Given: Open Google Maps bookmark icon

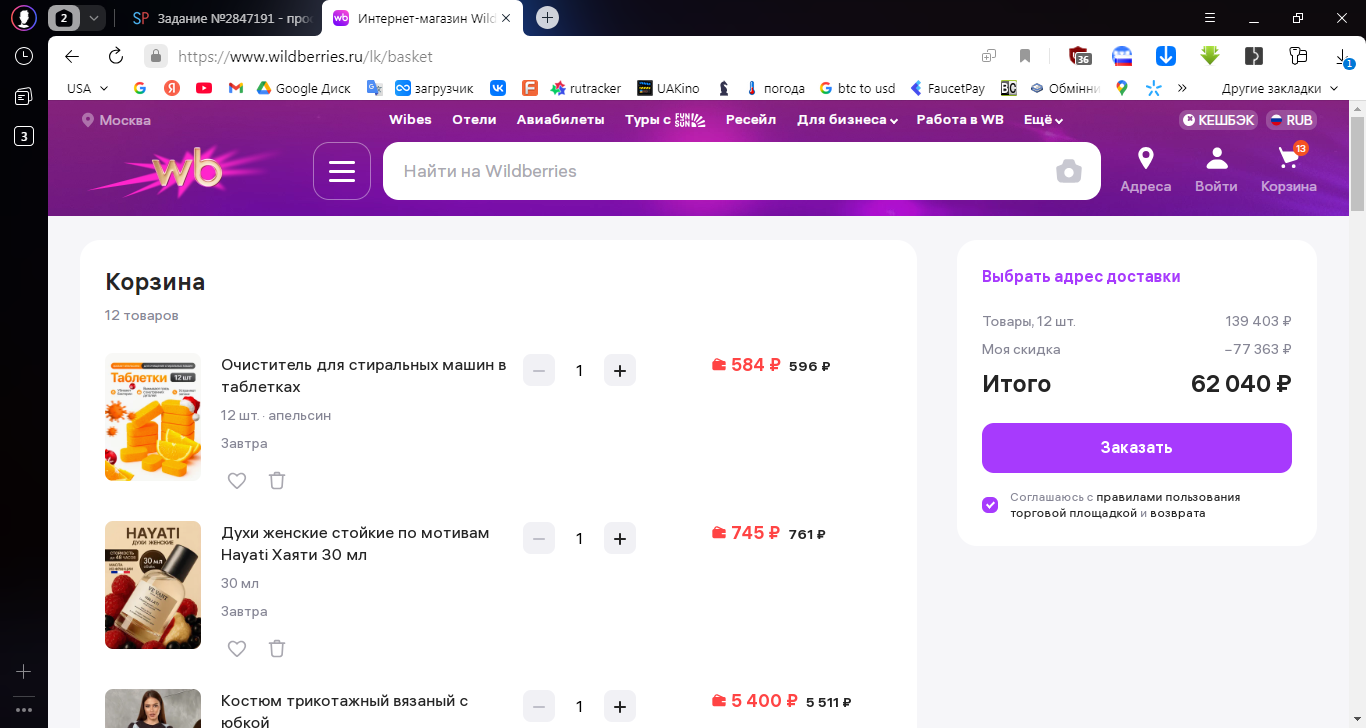Looking at the screenshot, I should [1122, 88].
